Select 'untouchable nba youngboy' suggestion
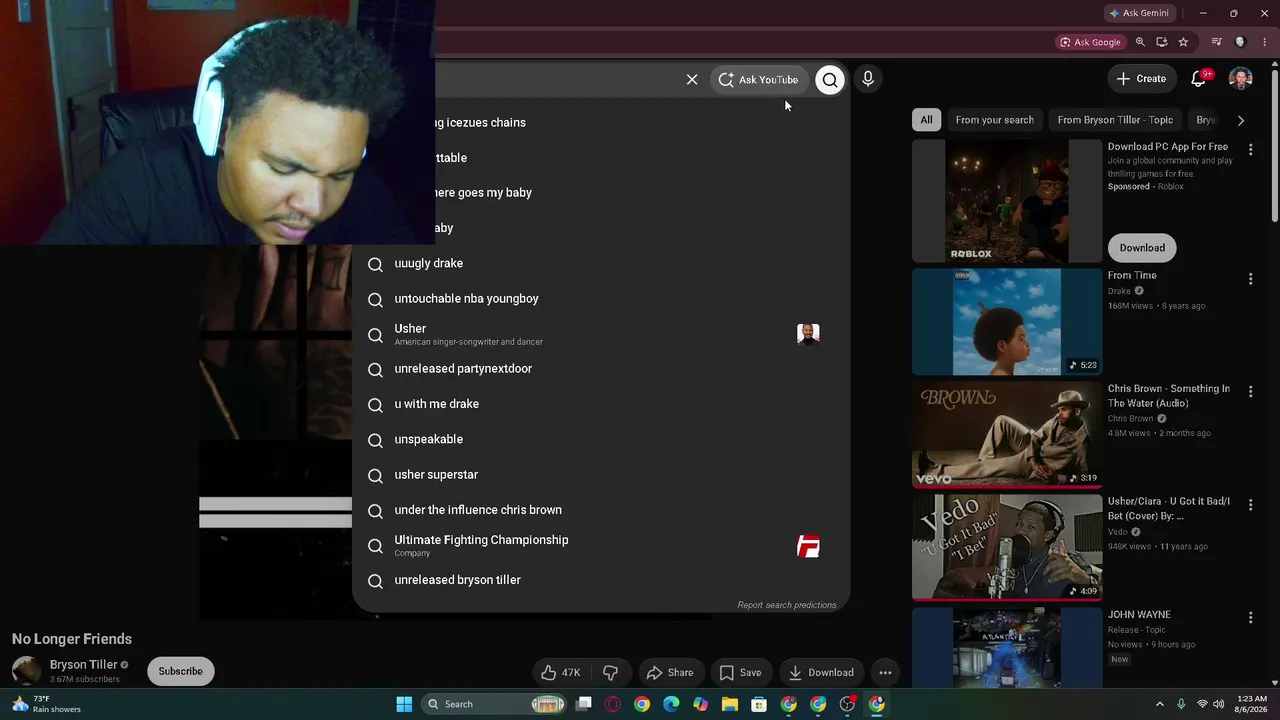 (601, 299)
